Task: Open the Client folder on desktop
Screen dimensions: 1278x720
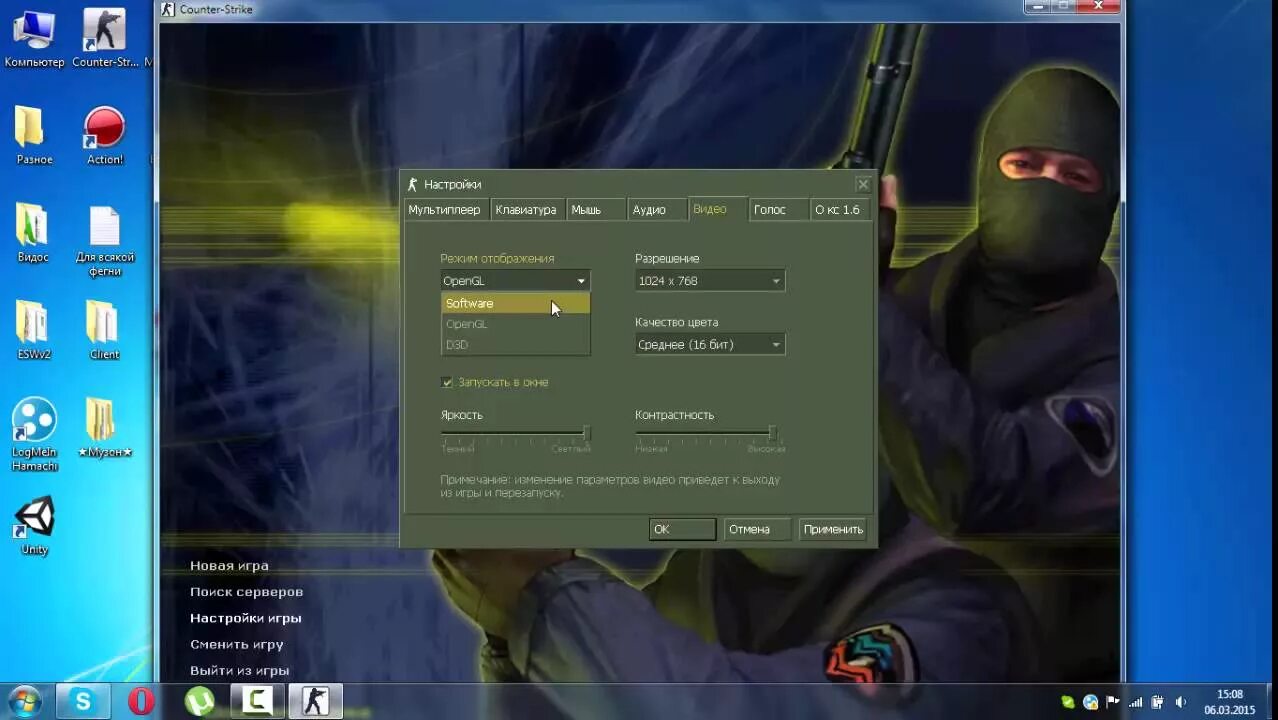Action: (x=104, y=330)
